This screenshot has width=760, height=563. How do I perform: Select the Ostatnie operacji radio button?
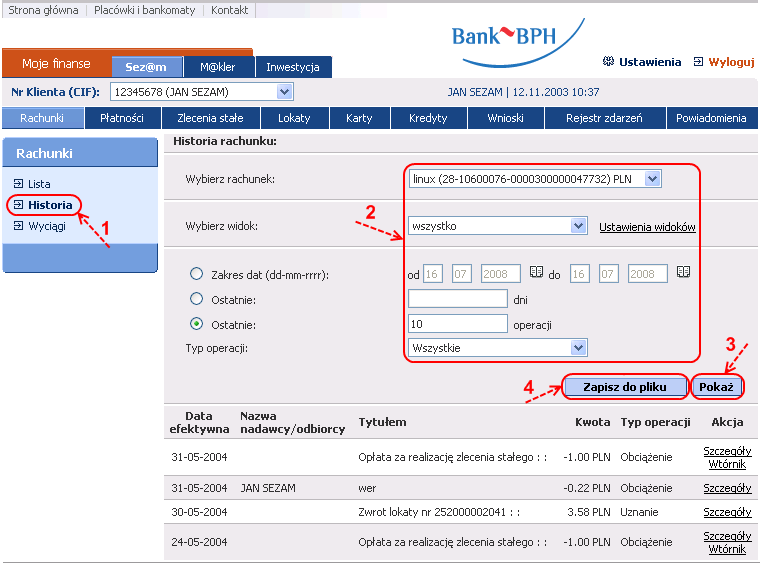(196, 324)
